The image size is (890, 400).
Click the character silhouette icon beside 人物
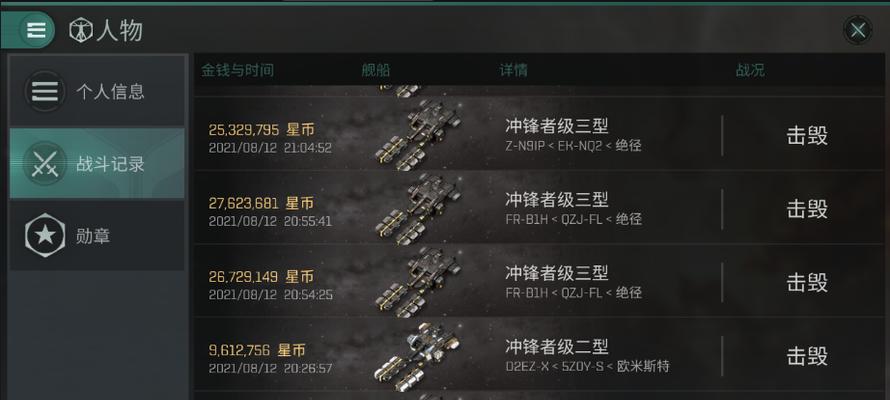click(x=81, y=30)
